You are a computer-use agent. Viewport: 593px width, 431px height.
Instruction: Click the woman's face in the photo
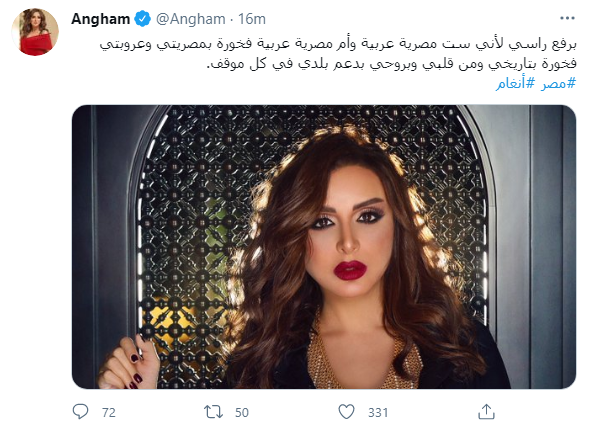click(350, 238)
